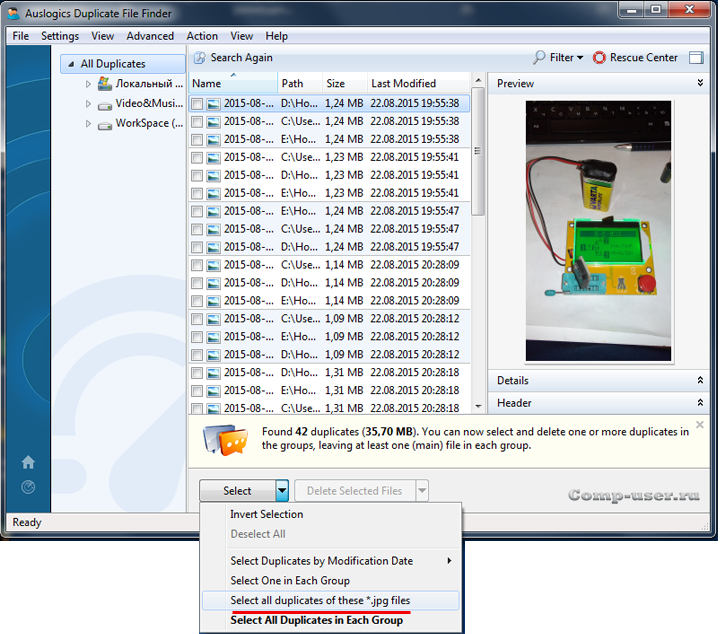Click the WorkSpace drive icon
The image size is (720, 634).
pos(105,126)
